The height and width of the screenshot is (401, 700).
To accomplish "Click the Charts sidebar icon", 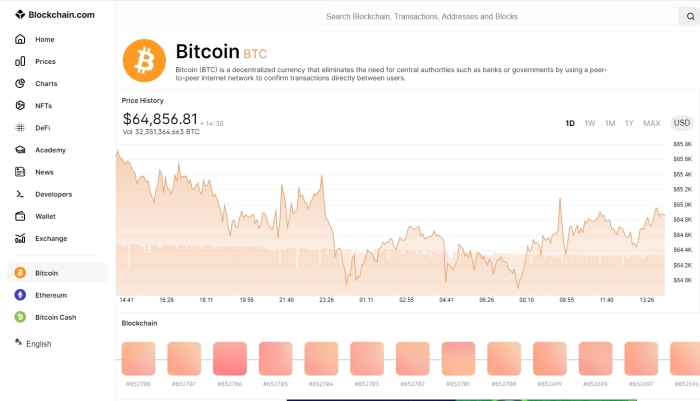I will tap(20, 83).
